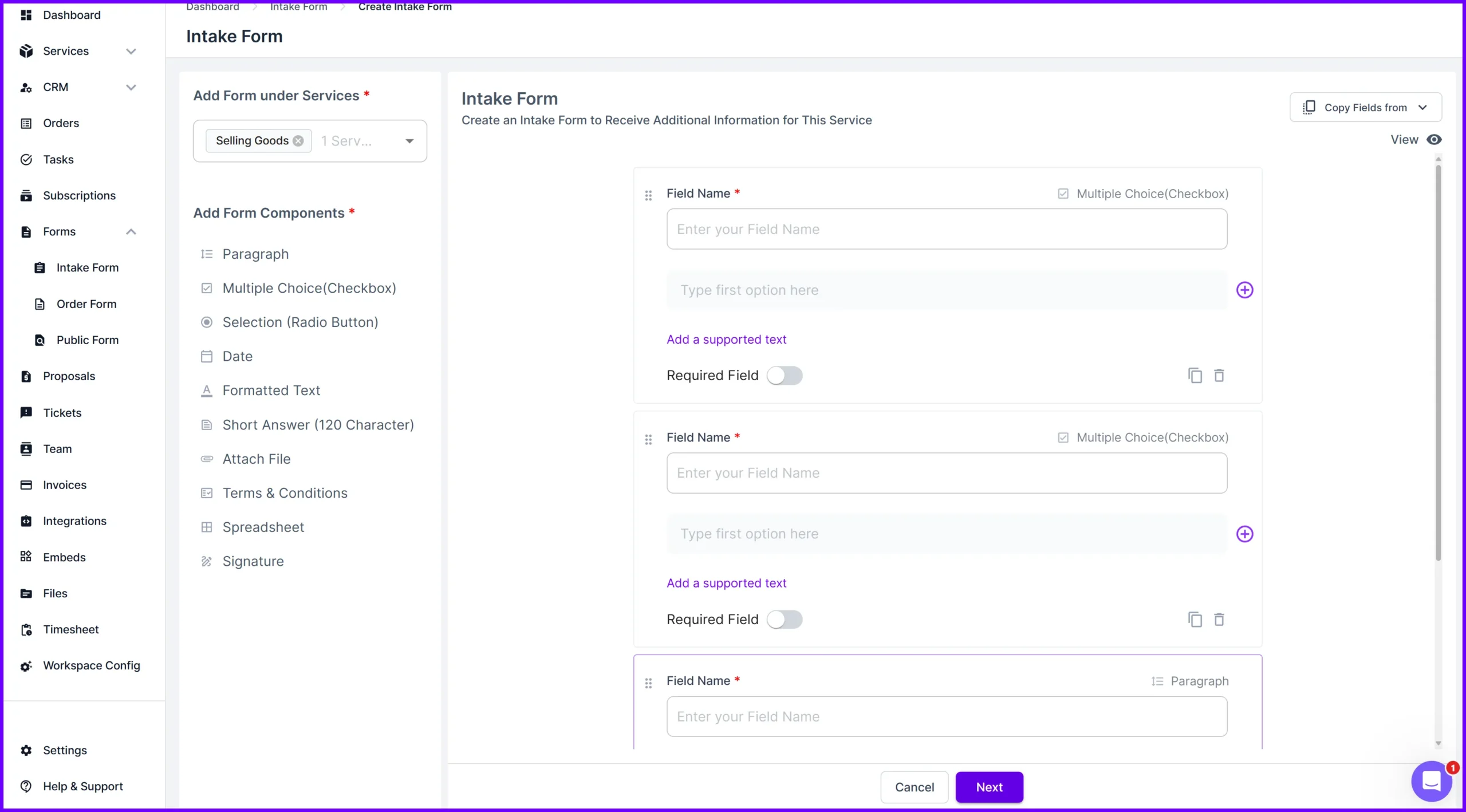The image size is (1466, 812).
Task: Expand the Services menu in sidebar
Action: (x=131, y=50)
